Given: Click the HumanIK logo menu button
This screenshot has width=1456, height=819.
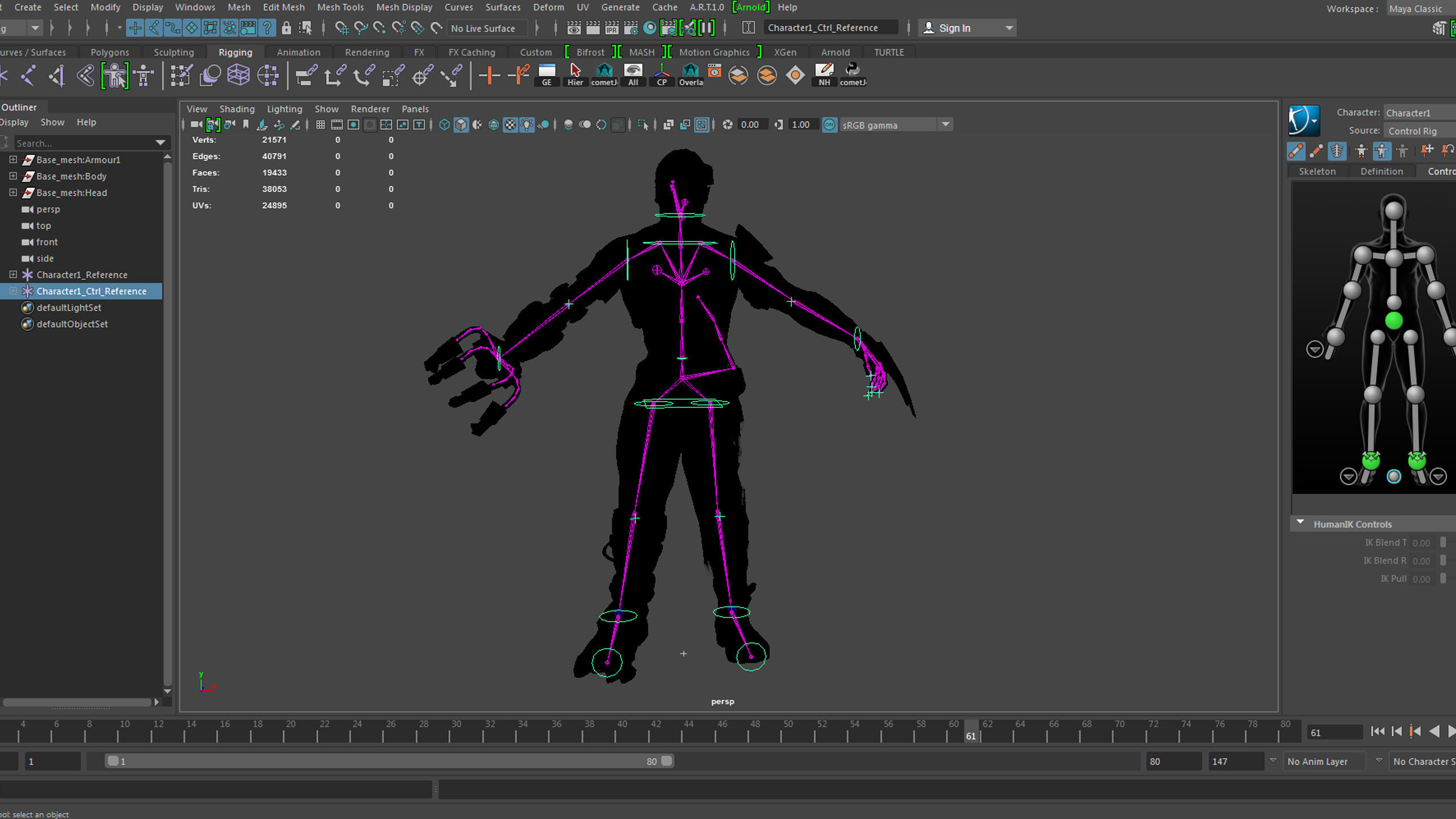Looking at the screenshot, I should click(1304, 121).
